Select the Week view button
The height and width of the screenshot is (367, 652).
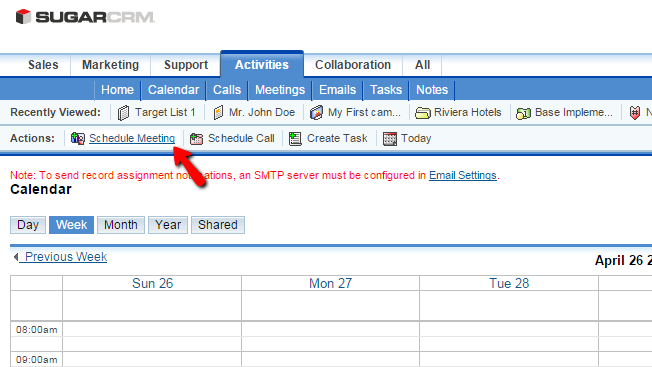coord(72,225)
